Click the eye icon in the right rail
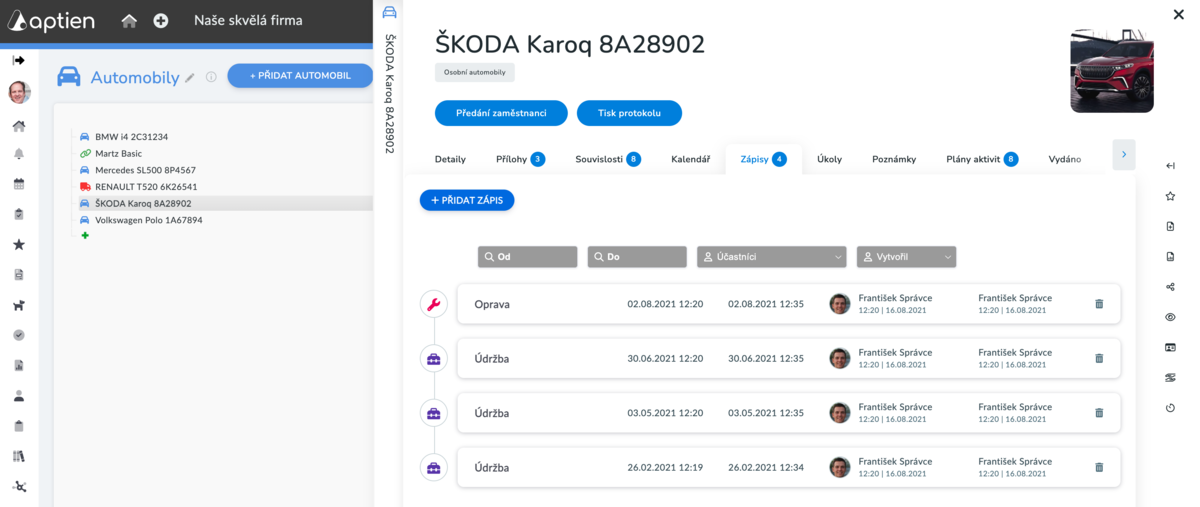The width and height of the screenshot is (1200, 507). [1170, 317]
